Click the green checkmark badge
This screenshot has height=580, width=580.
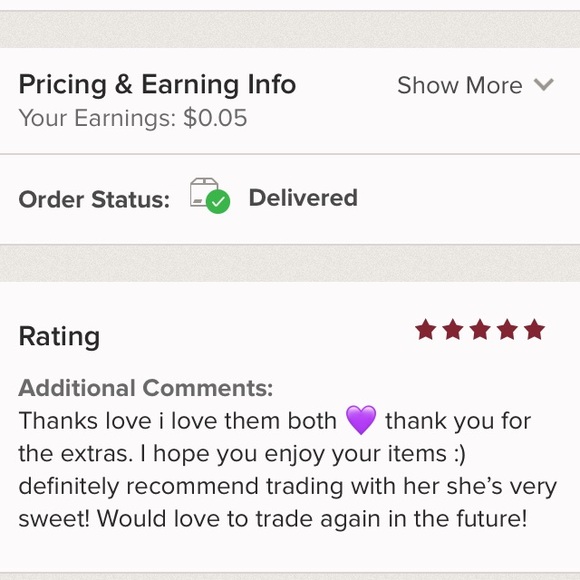point(218,201)
